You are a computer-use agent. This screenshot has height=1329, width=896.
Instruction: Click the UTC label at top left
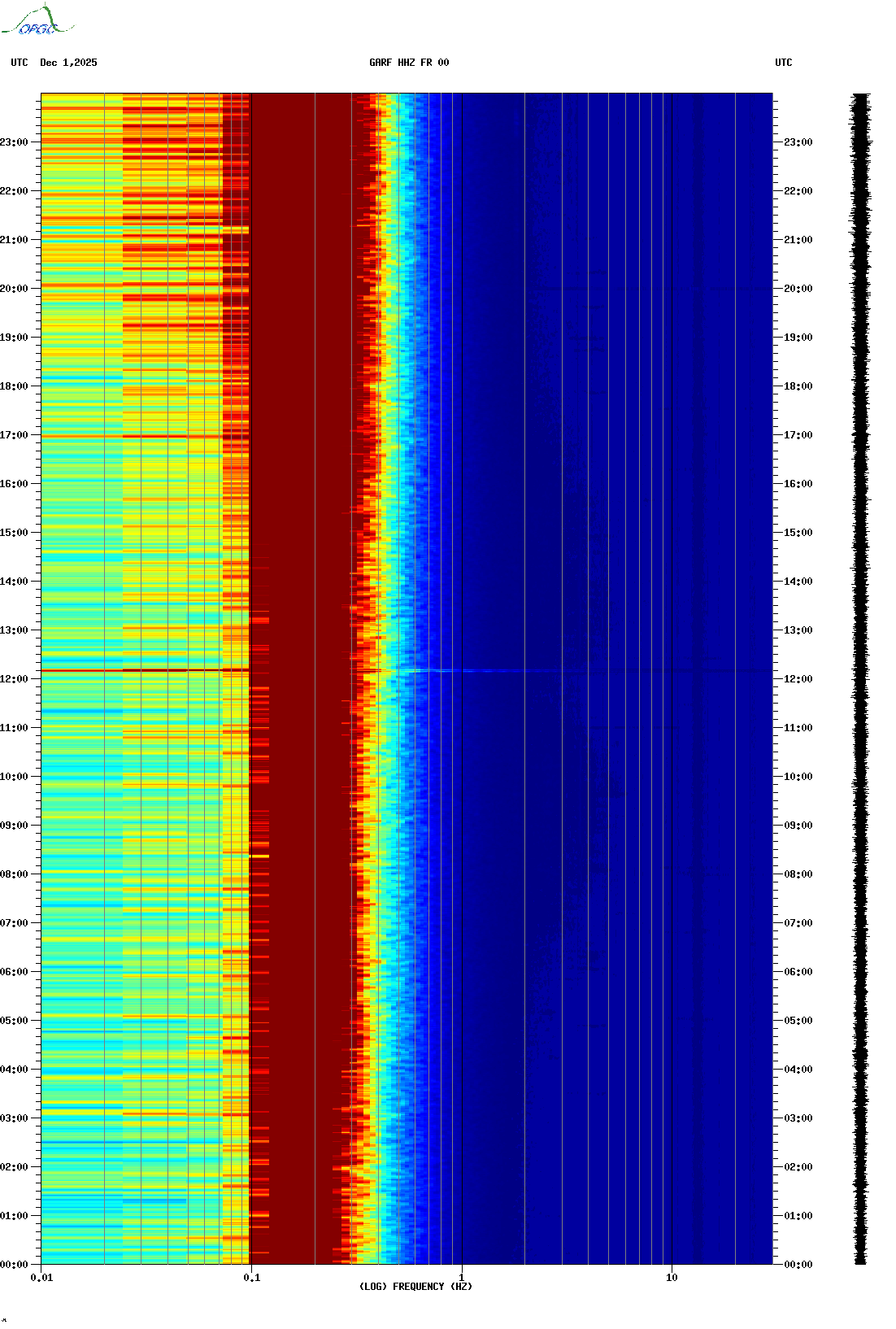pos(20,63)
